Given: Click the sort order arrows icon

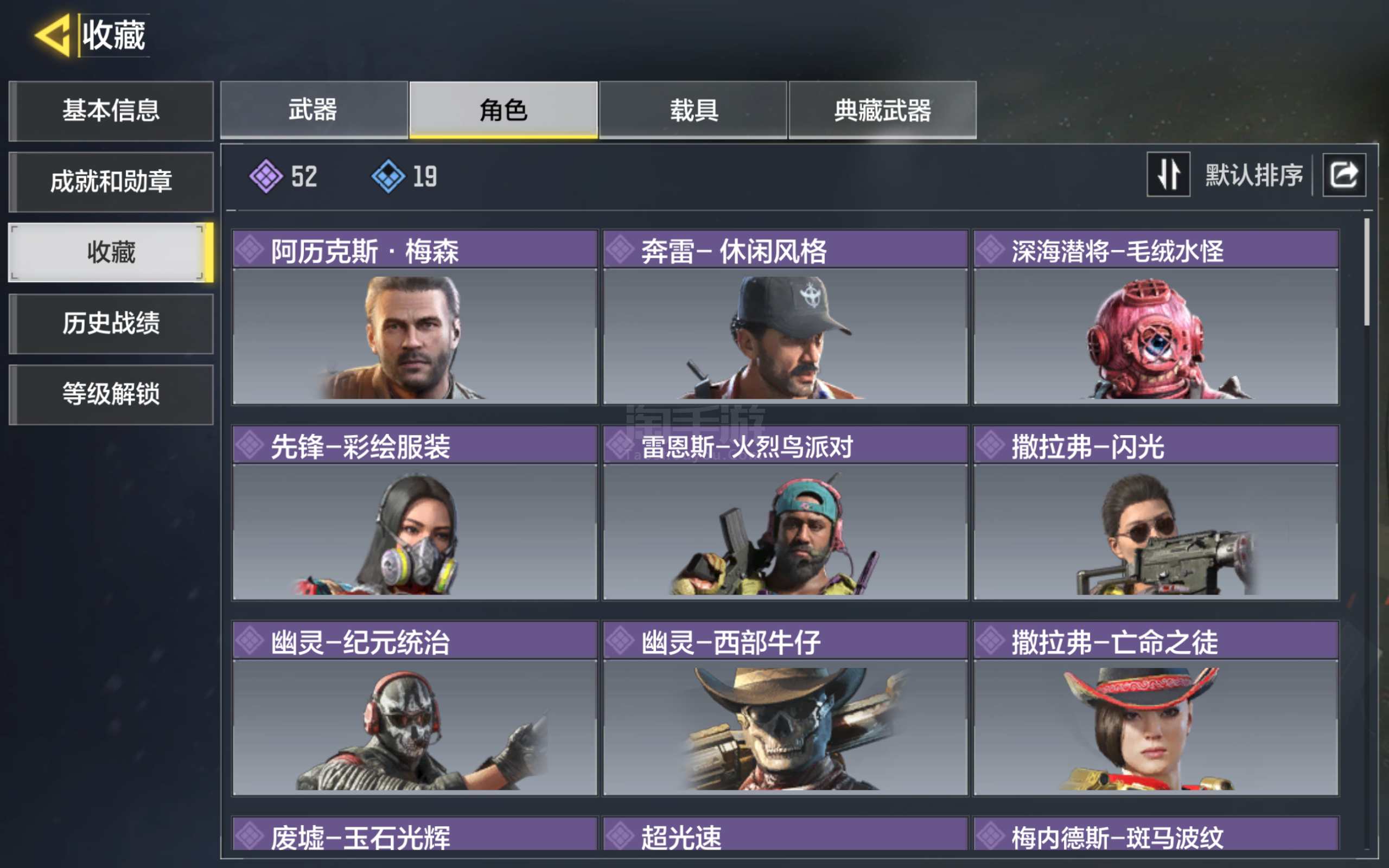Looking at the screenshot, I should (x=1168, y=175).
